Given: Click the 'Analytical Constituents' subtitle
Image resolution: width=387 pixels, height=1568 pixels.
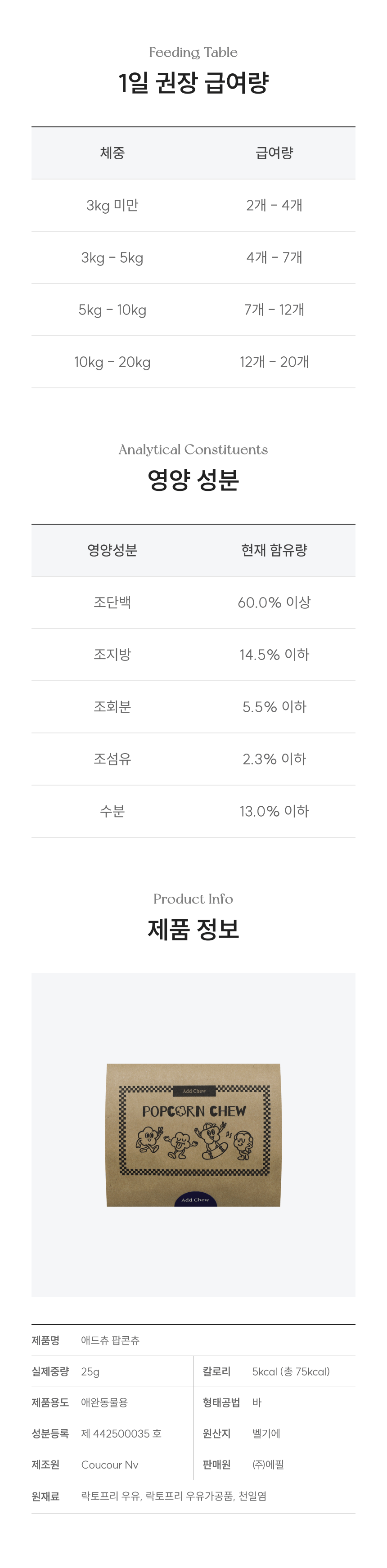Looking at the screenshot, I should [x=193, y=450].
